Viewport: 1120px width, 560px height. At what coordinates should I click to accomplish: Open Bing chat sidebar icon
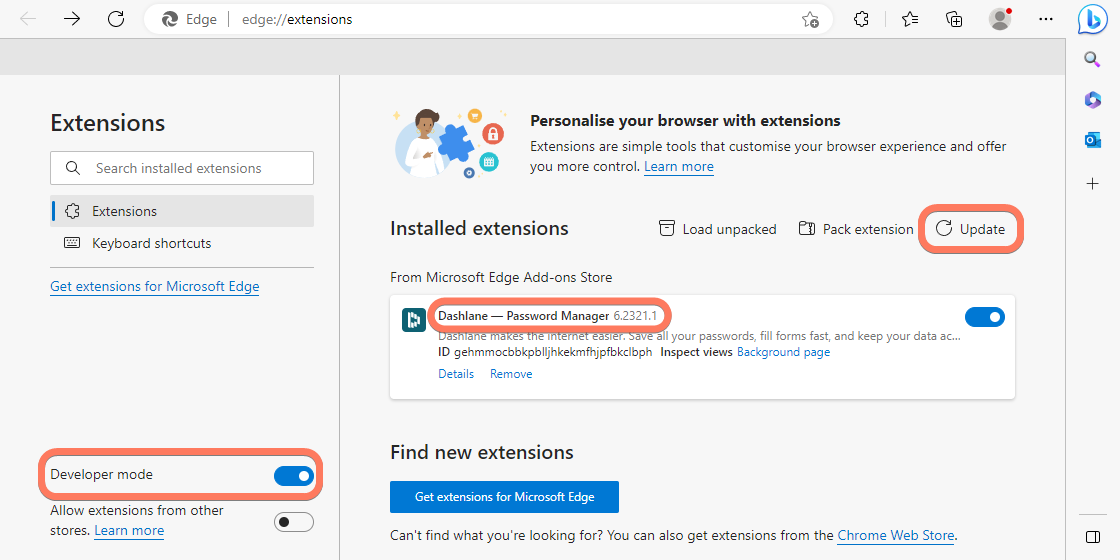[x=1092, y=19]
